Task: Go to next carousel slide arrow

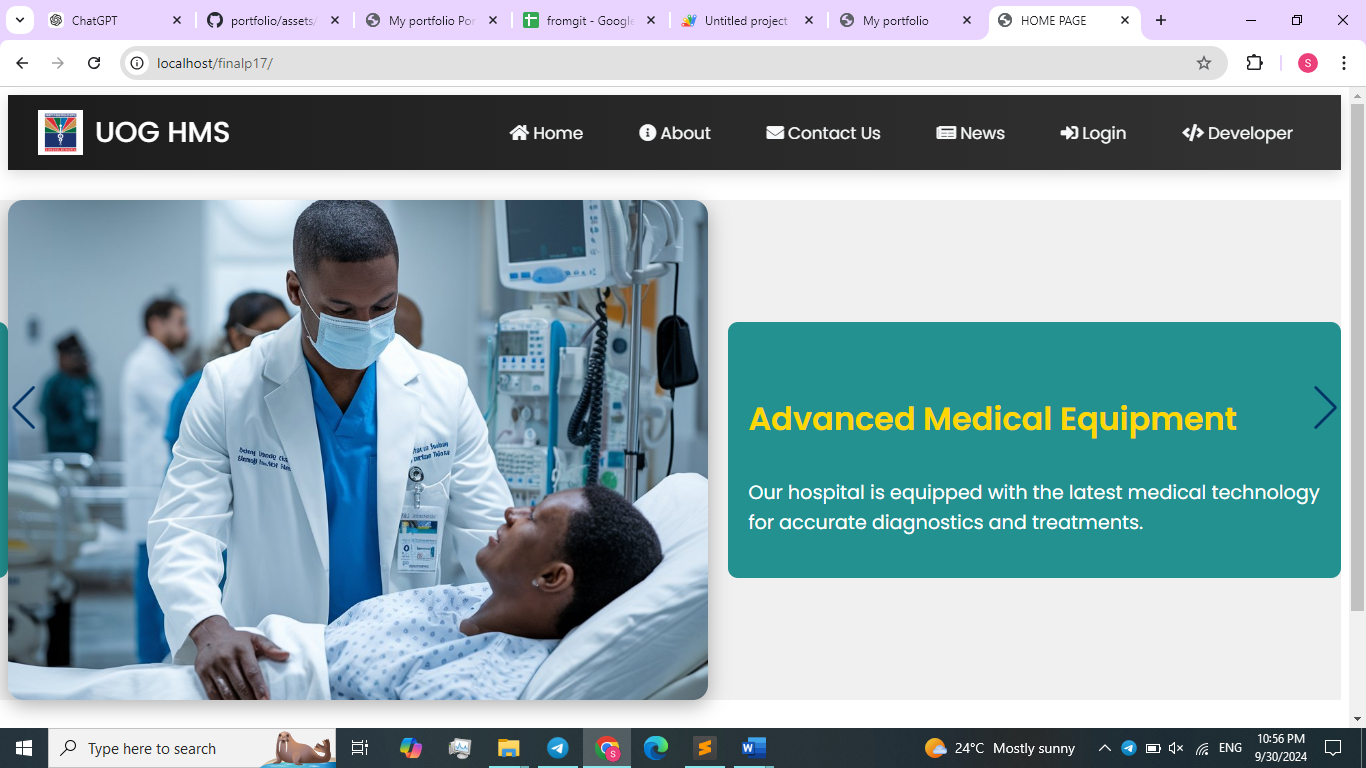Action: (x=1324, y=408)
